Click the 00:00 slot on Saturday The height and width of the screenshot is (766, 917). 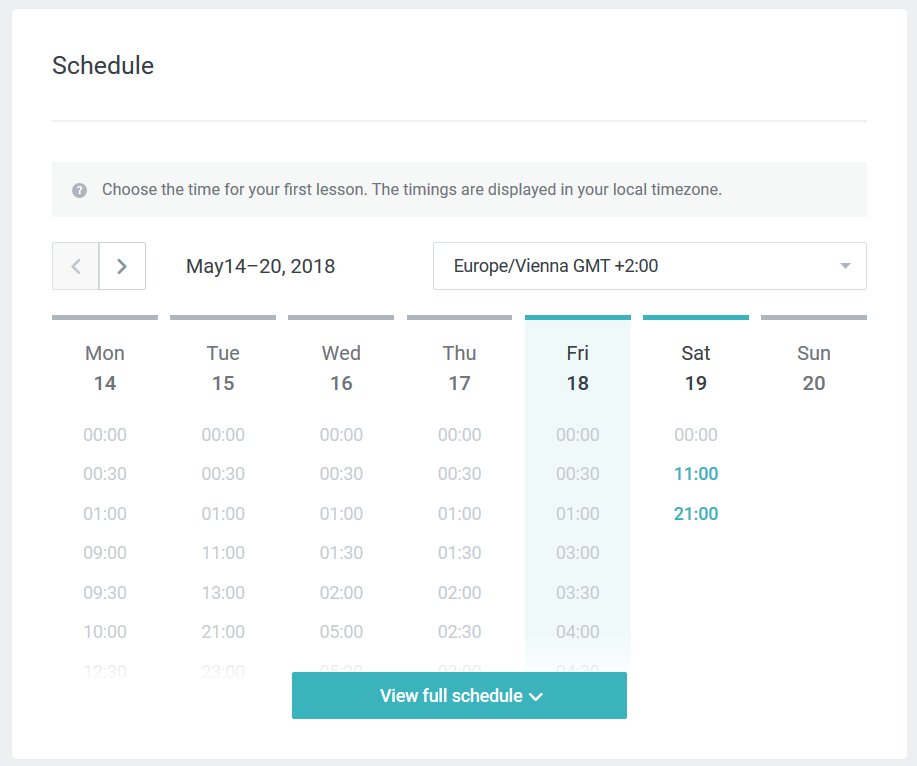click(696, 435)
